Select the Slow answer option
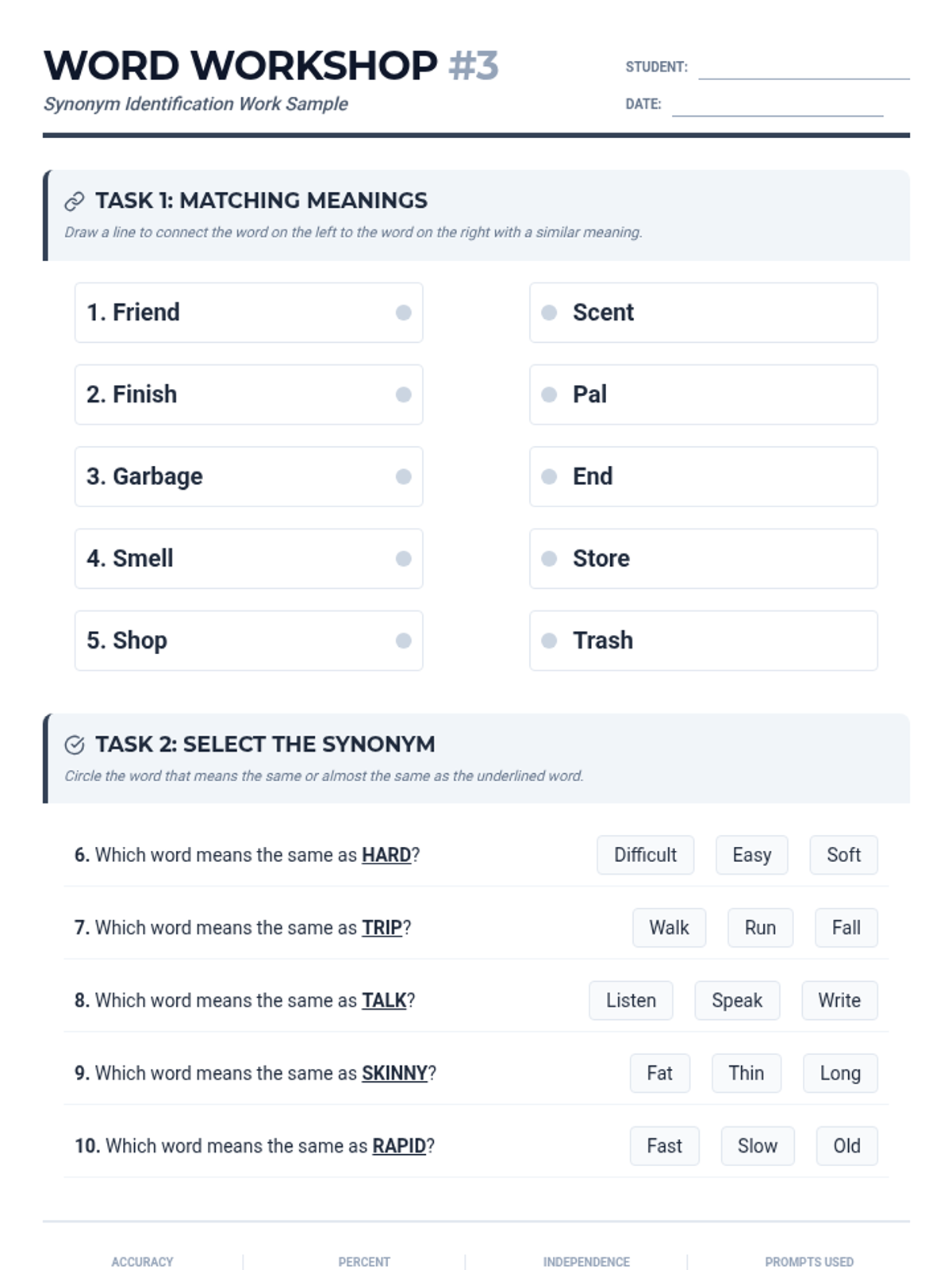952x1270 pixels. (x=757, y=1146)
